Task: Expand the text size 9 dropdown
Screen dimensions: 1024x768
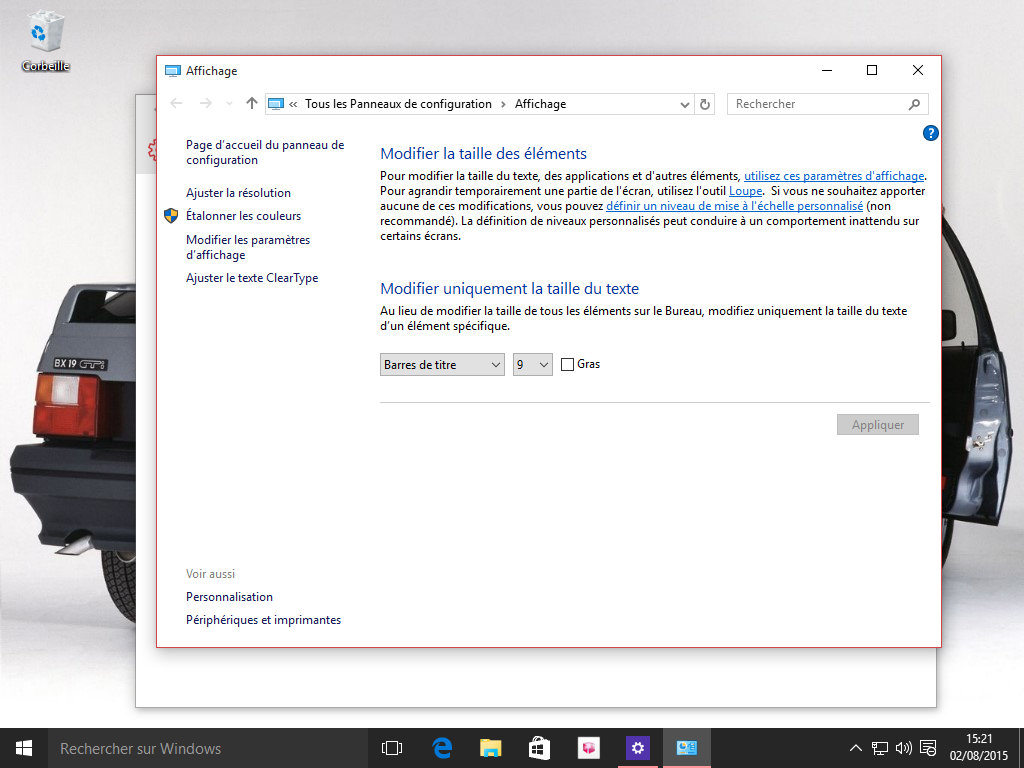Action: tap(532, 365)
